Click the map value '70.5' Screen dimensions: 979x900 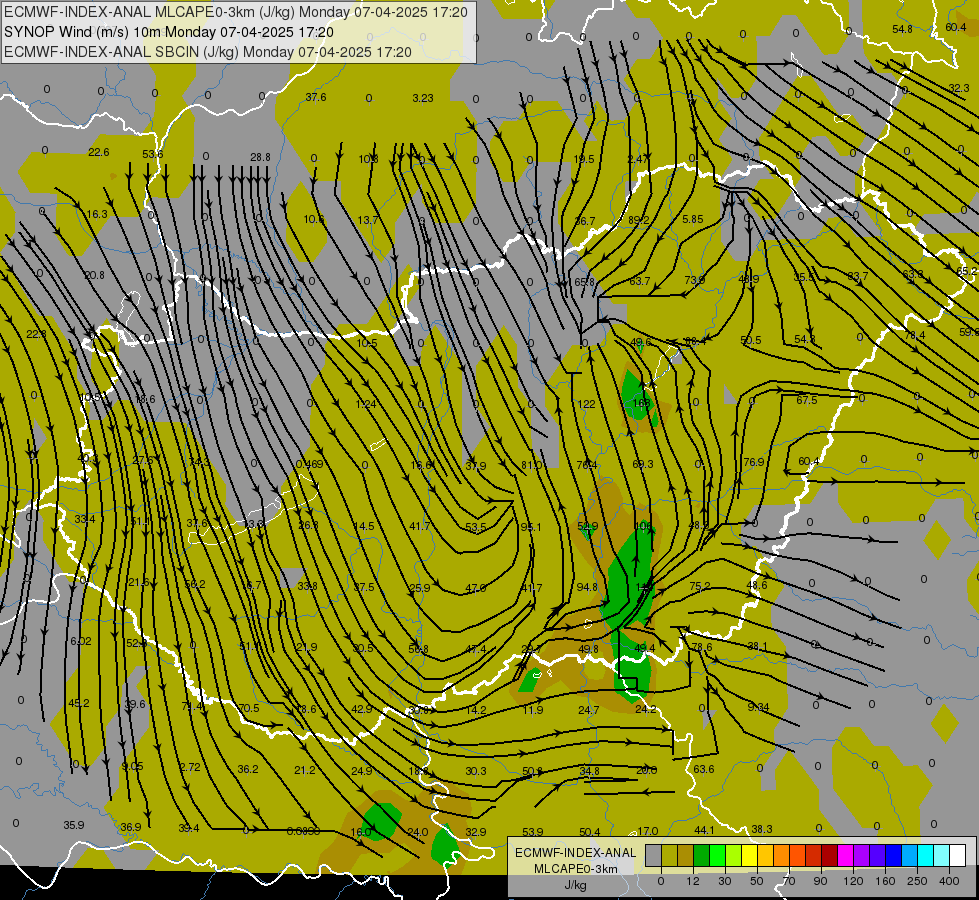[248, 708]
